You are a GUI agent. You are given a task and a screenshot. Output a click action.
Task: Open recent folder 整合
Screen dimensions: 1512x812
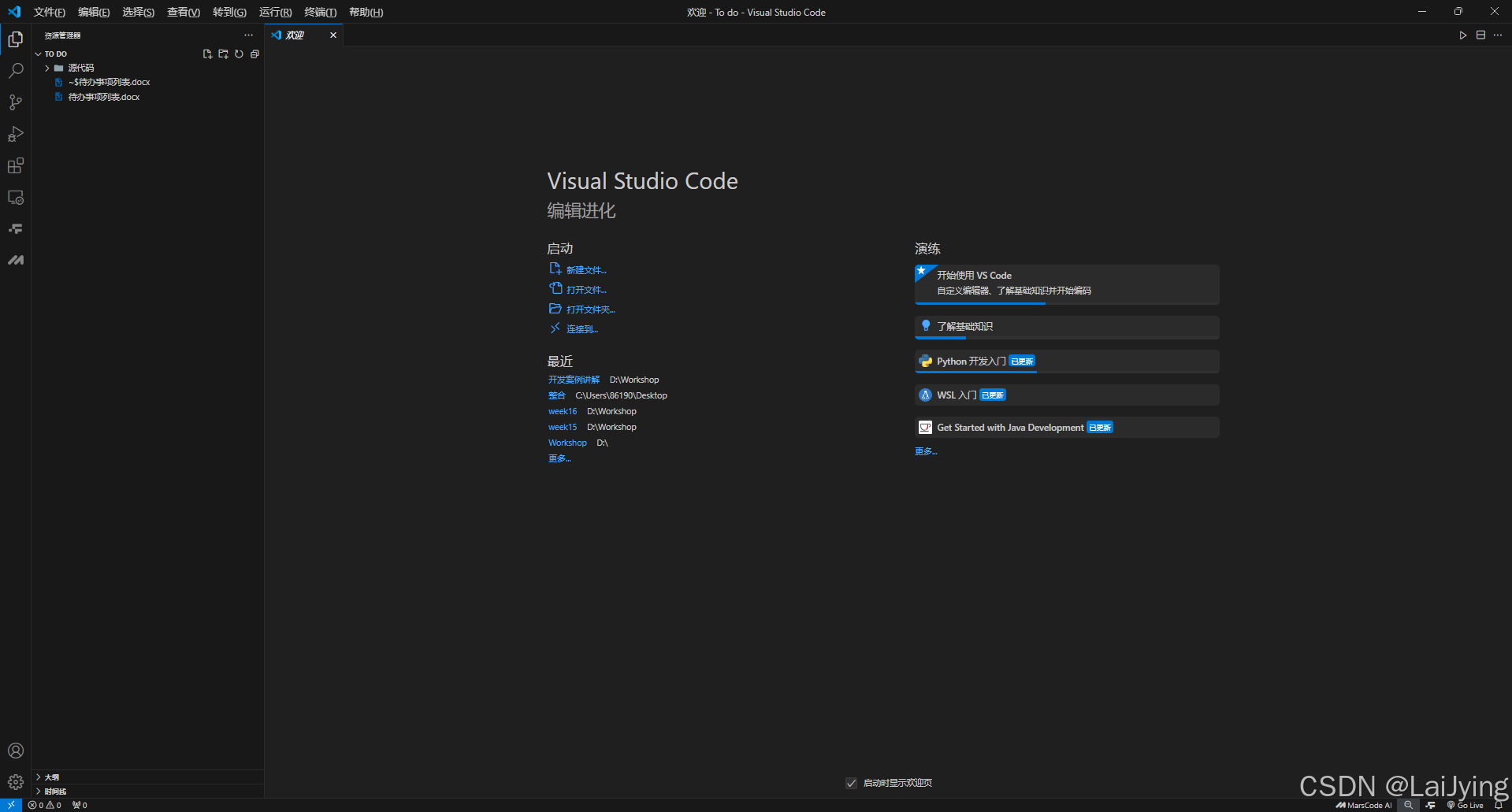coord(557,395)
